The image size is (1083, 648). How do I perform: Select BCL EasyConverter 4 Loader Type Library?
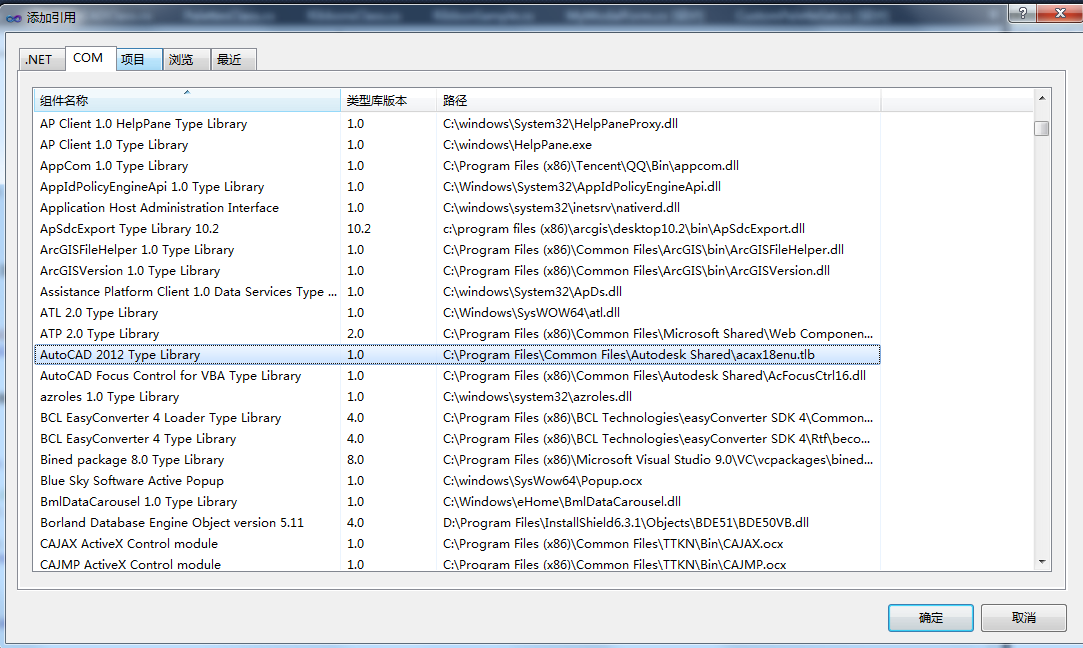coord(457,417)
